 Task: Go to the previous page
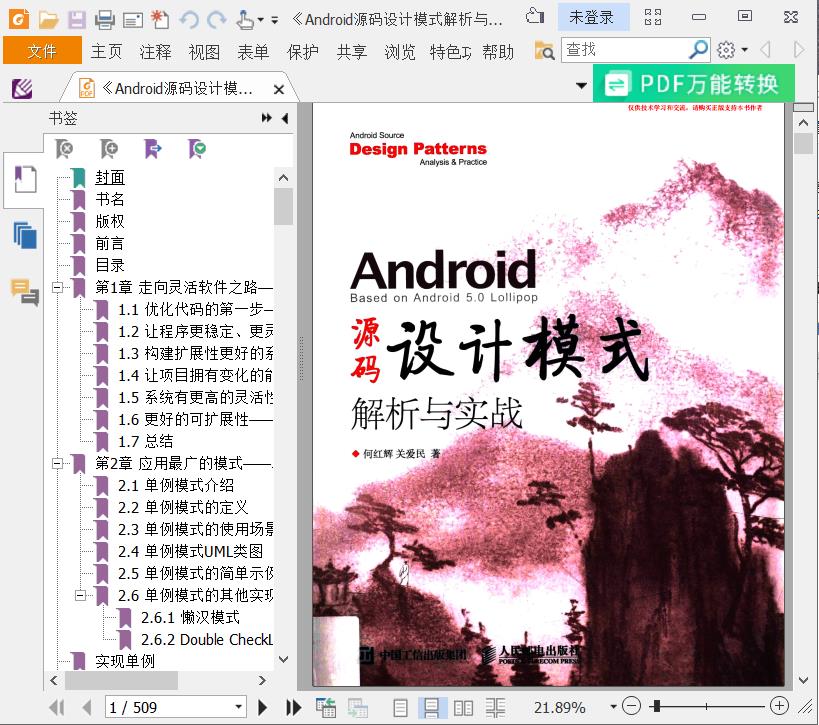tap(87, 708)
